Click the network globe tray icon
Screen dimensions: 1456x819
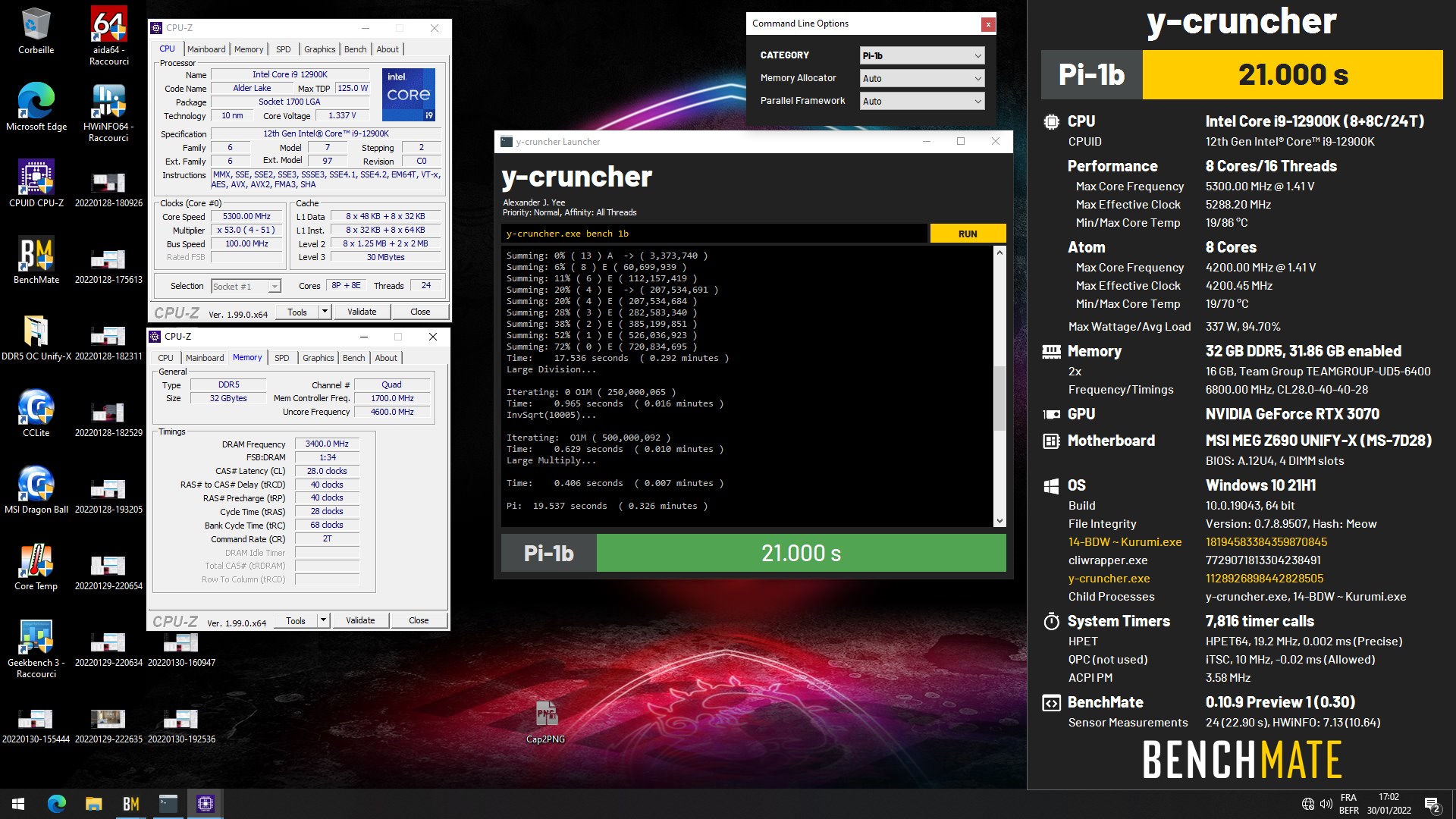coord(1308,804)
